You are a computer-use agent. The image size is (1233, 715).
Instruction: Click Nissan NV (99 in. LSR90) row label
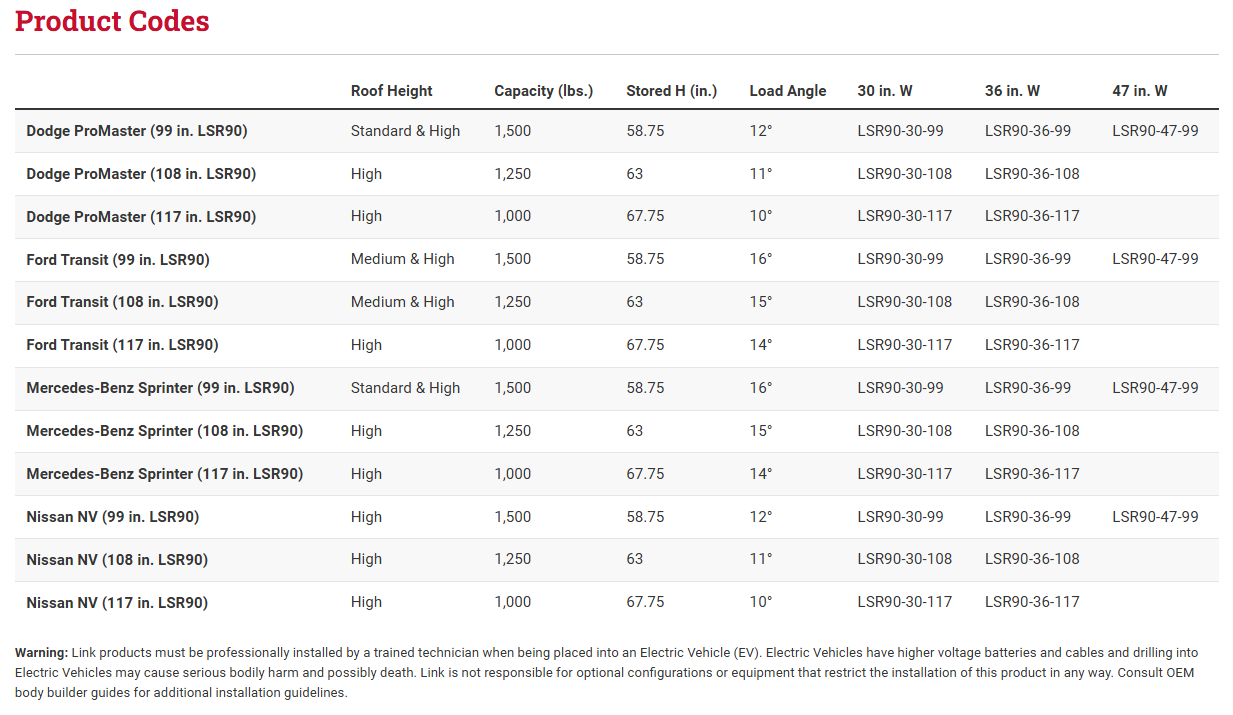113,517
